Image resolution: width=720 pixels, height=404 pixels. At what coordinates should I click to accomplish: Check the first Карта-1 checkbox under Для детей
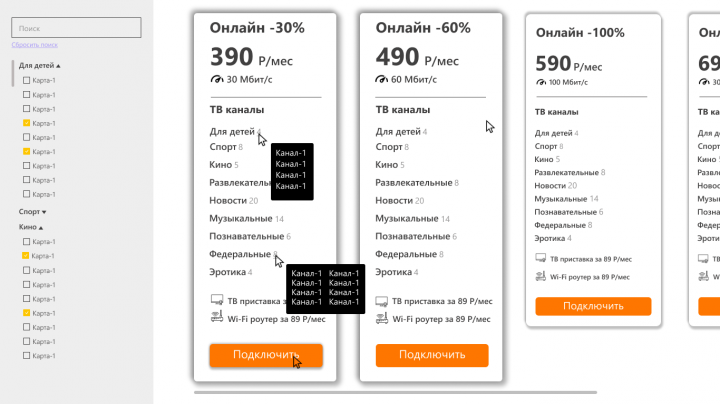click(27, 80)
